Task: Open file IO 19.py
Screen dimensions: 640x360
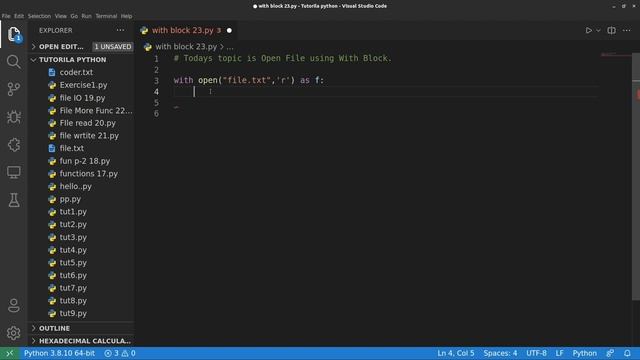Action: pyautogui.click(x=82, y=98)
